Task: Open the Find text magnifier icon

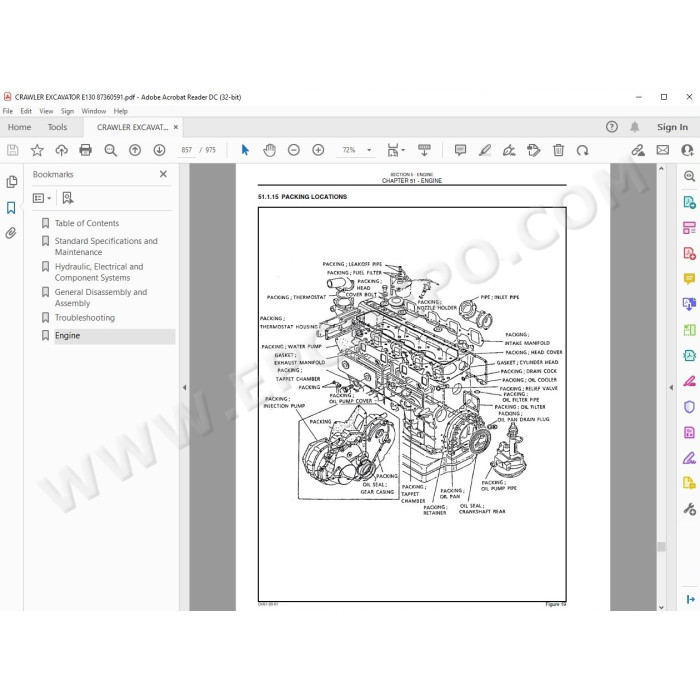Action: (x=110, y=150)
